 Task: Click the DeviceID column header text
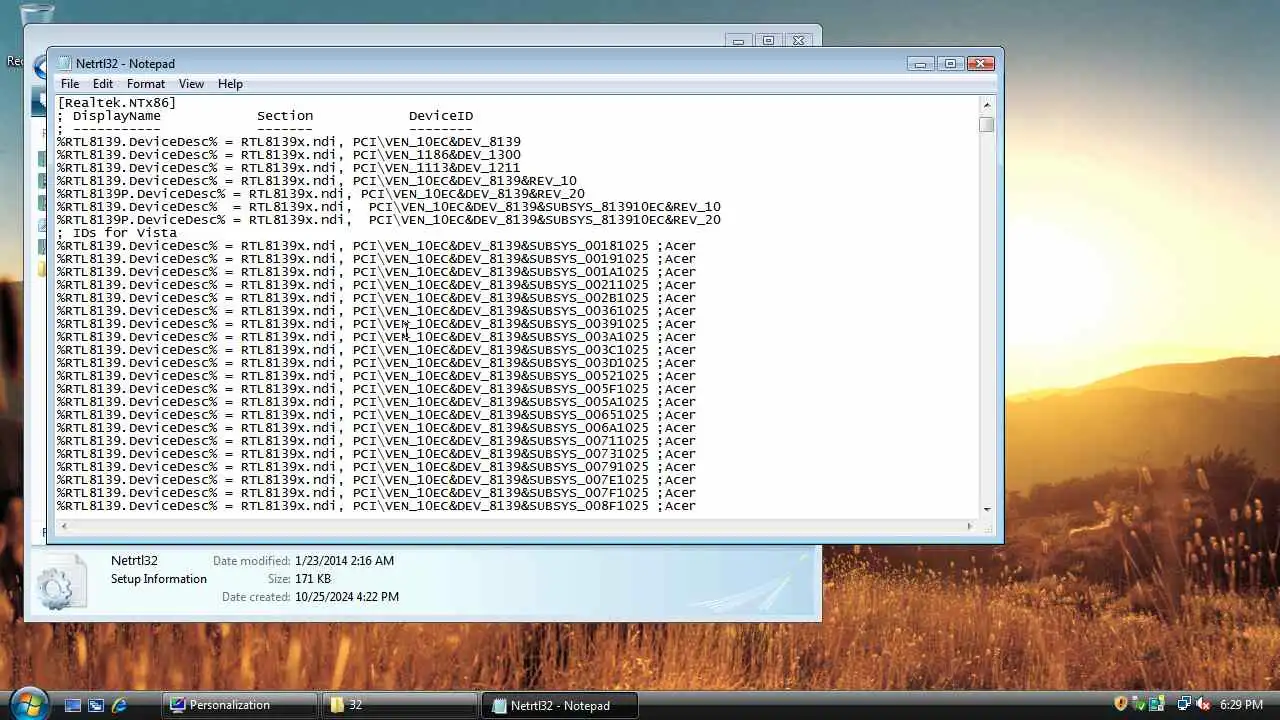(x=441, y=116)
